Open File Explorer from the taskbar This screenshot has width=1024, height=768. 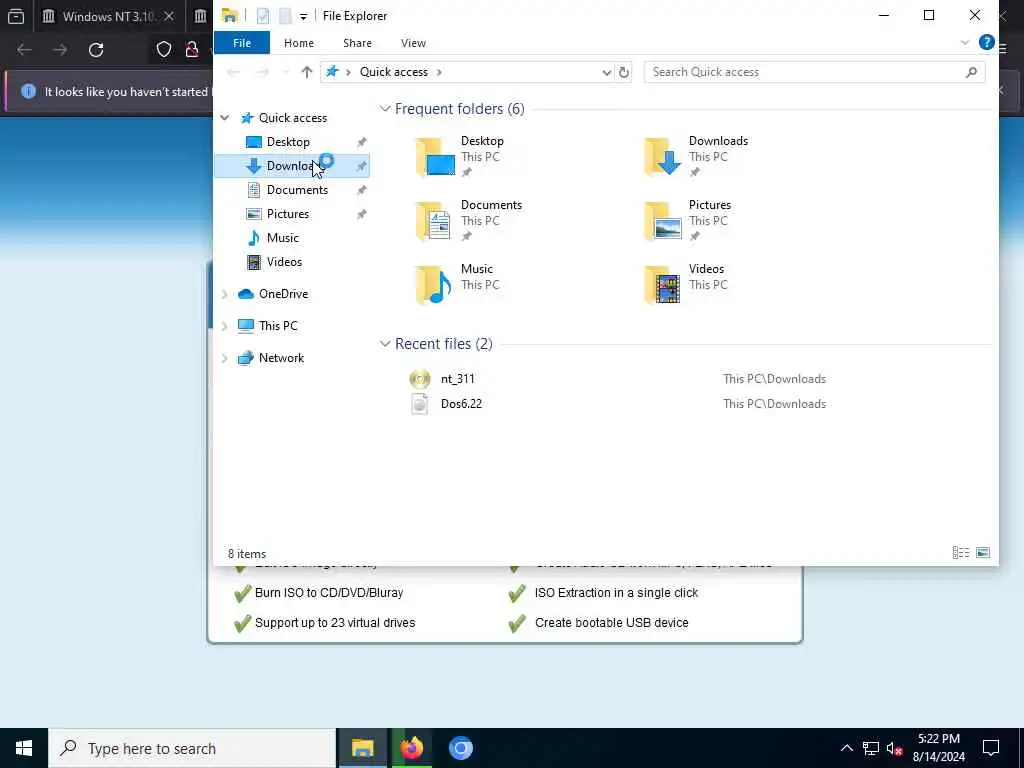tap(362, 748)
